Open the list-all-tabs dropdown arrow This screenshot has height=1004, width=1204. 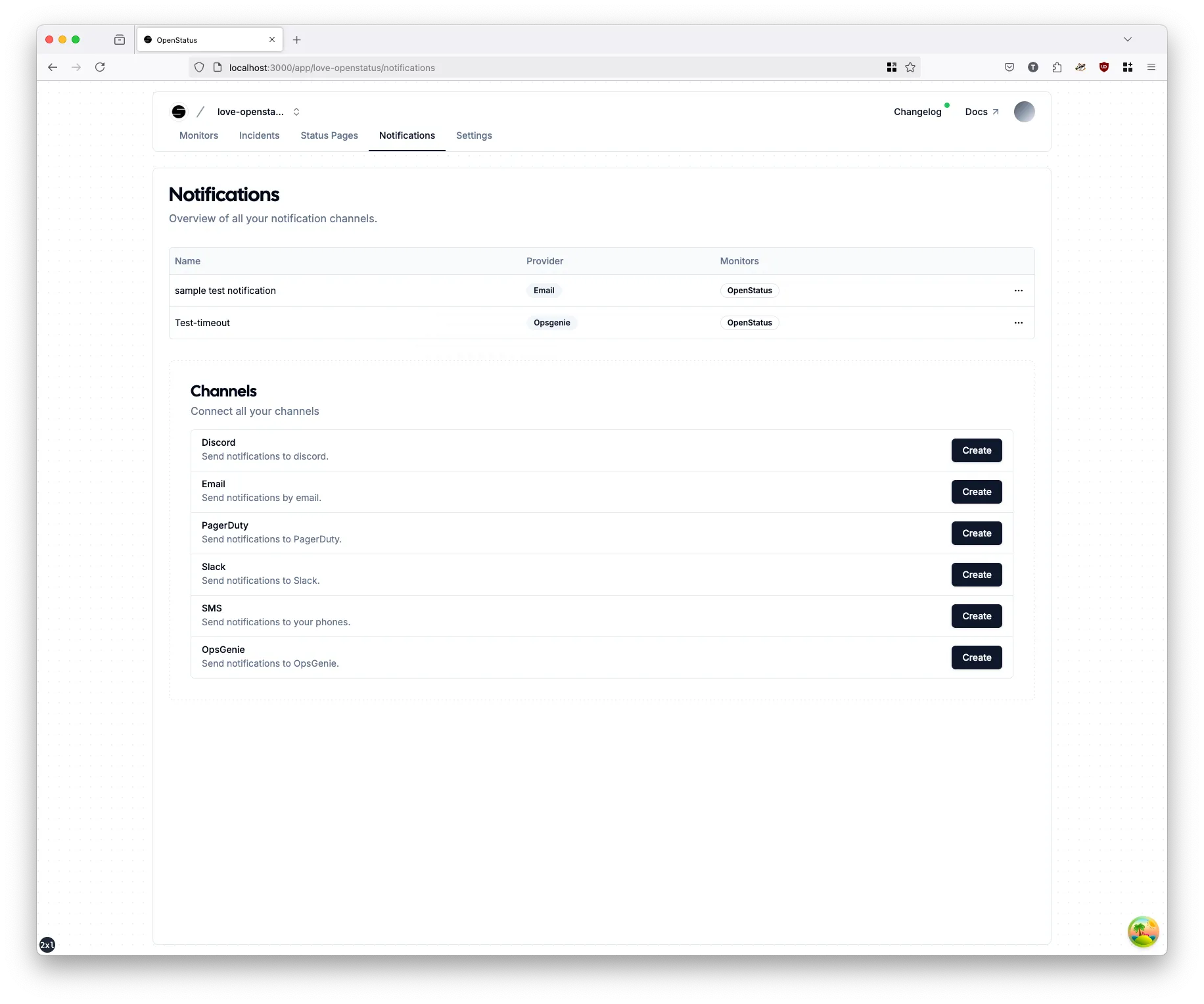[1128, 39]
